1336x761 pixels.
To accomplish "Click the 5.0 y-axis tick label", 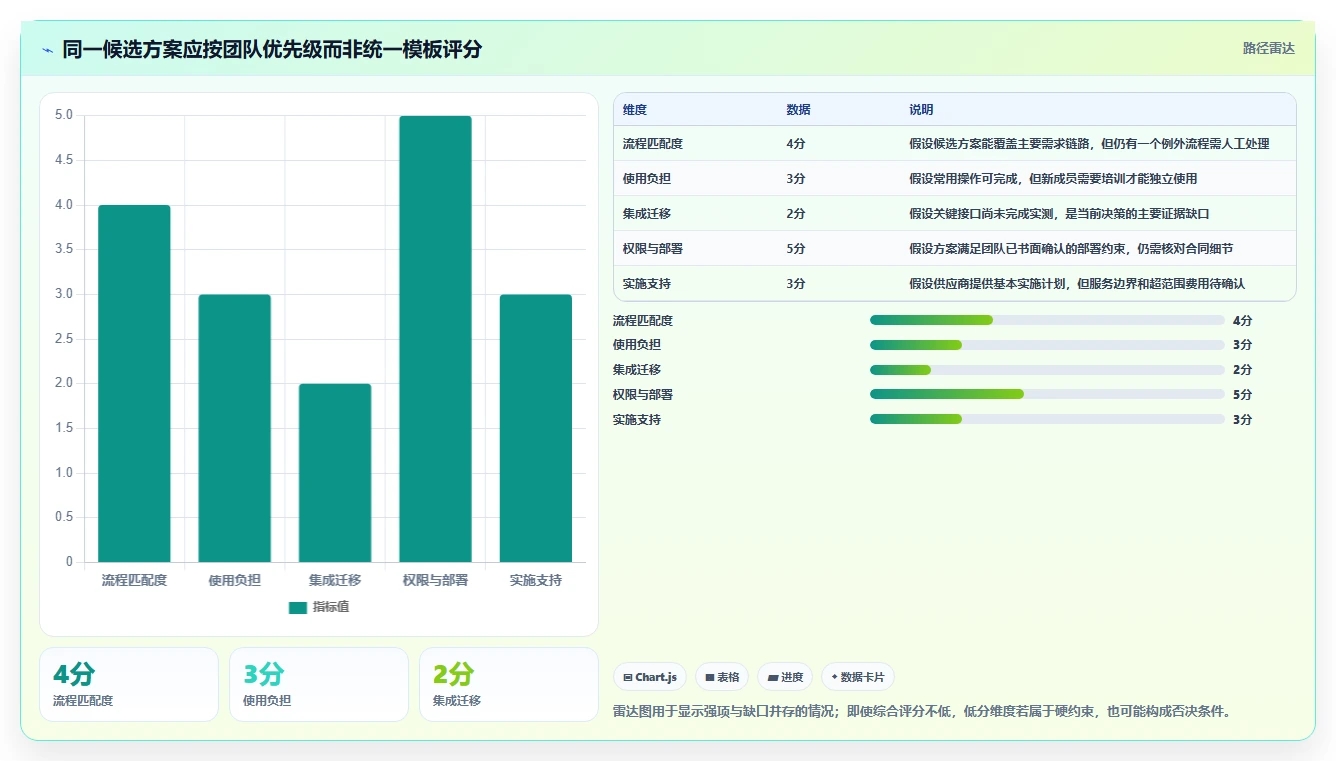I will 64,115.
